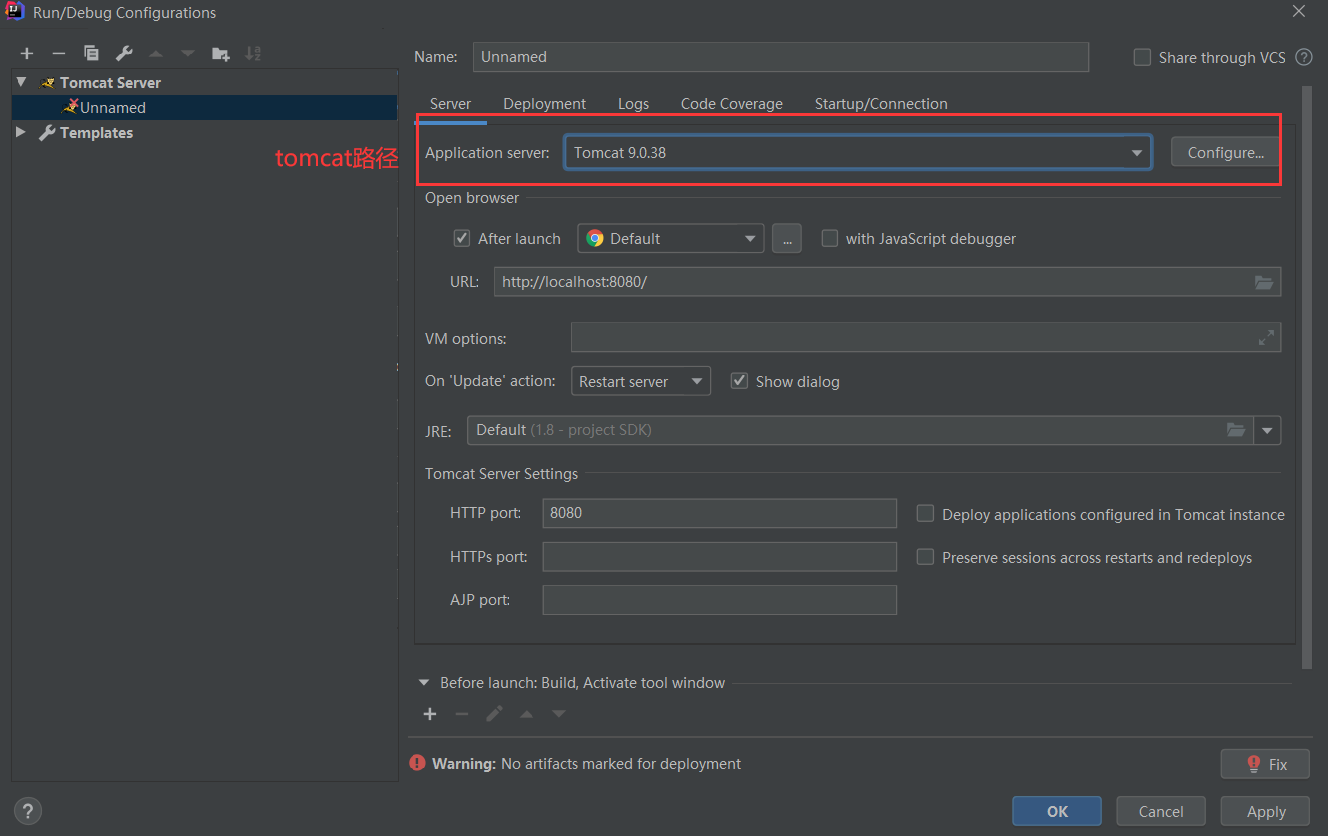Switch to the Logs tab

point(633,104)
